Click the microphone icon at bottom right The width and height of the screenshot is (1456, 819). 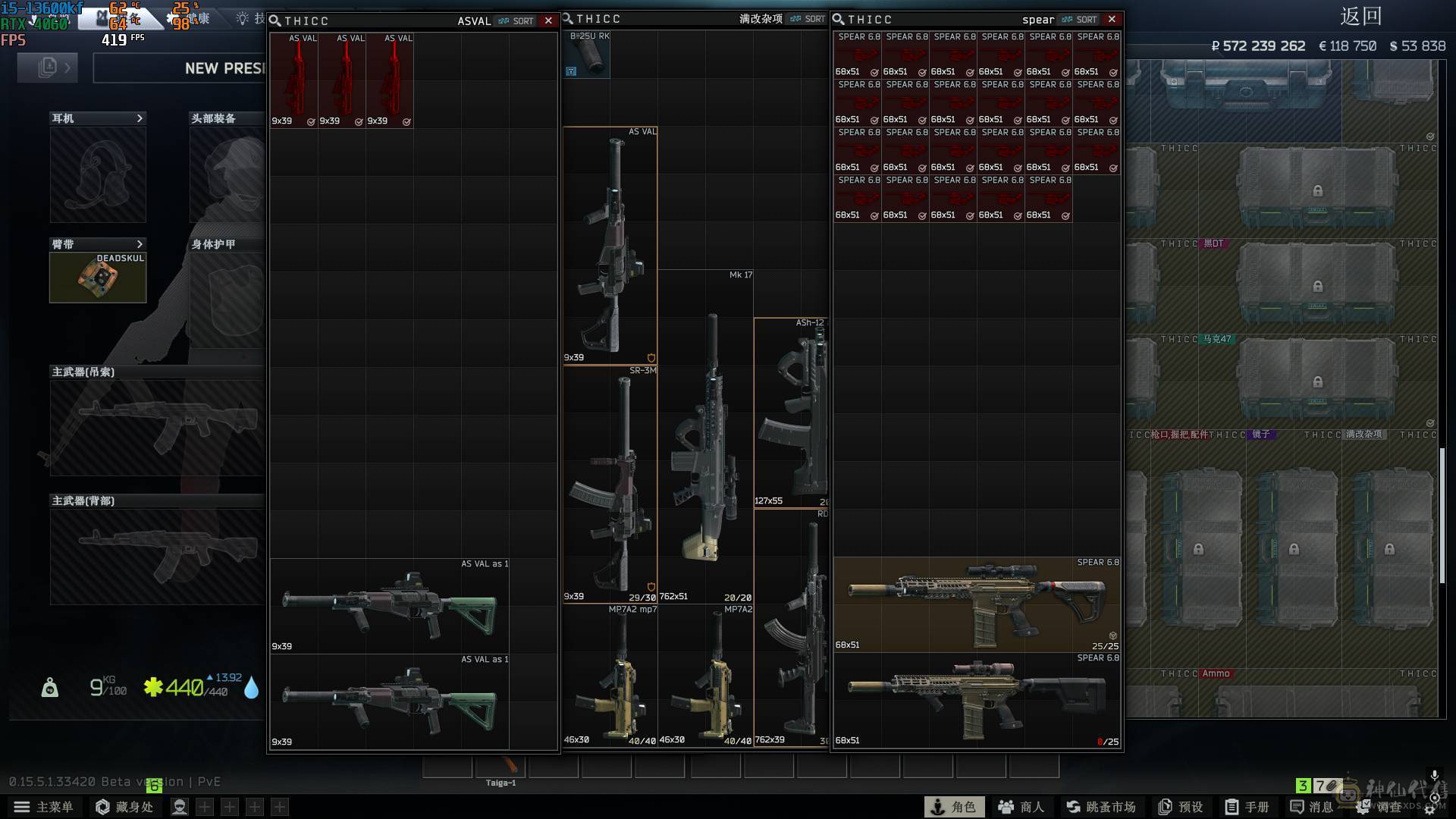tap(1434, 776)
